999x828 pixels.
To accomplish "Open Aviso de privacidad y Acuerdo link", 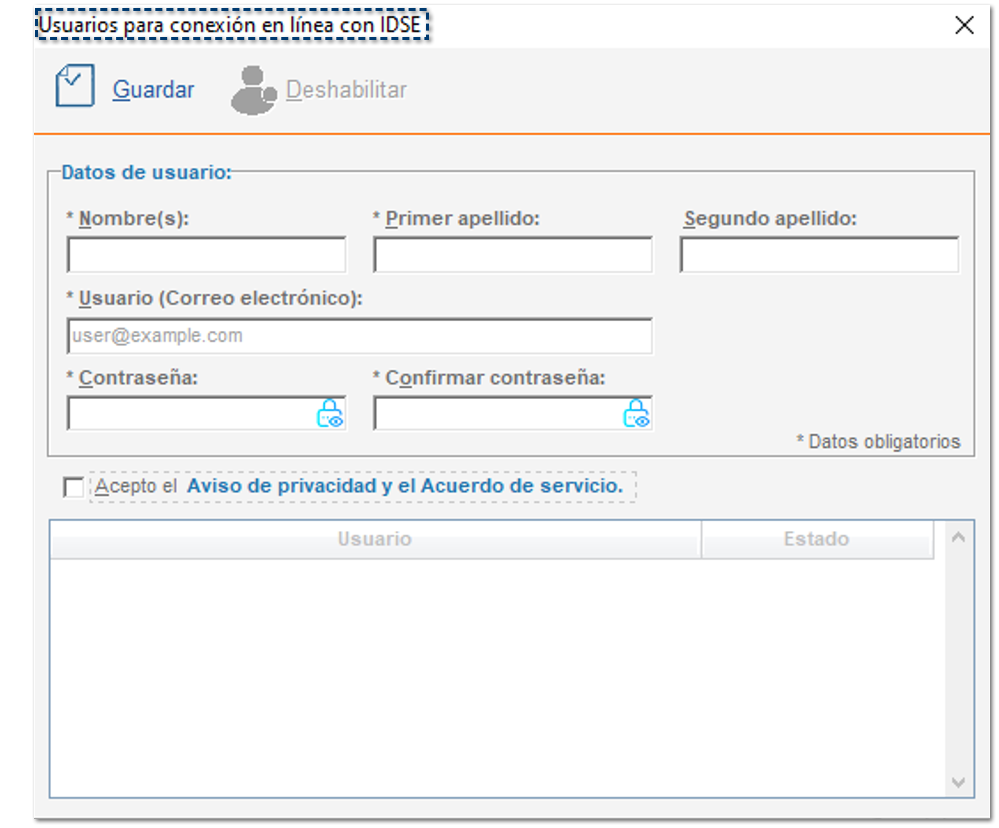I will click(405, 487).
